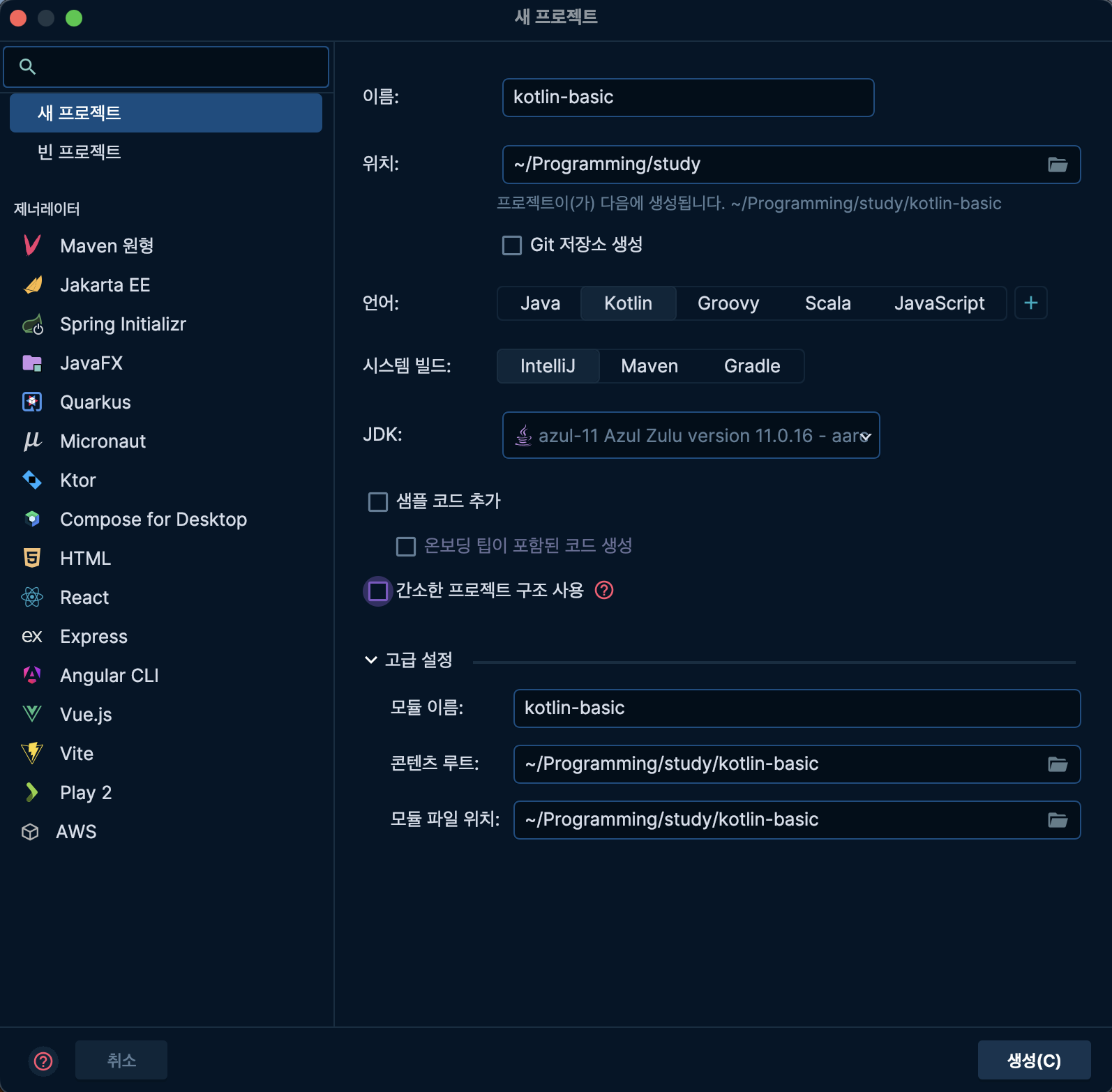Image resolution: width=1112 pixels, height=1092 pixels.
Task: Select Groovy as project language
Action: tap(728, 303)
